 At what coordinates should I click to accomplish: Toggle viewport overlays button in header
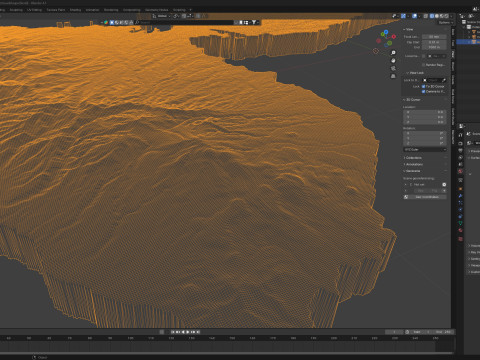point(415,16)
